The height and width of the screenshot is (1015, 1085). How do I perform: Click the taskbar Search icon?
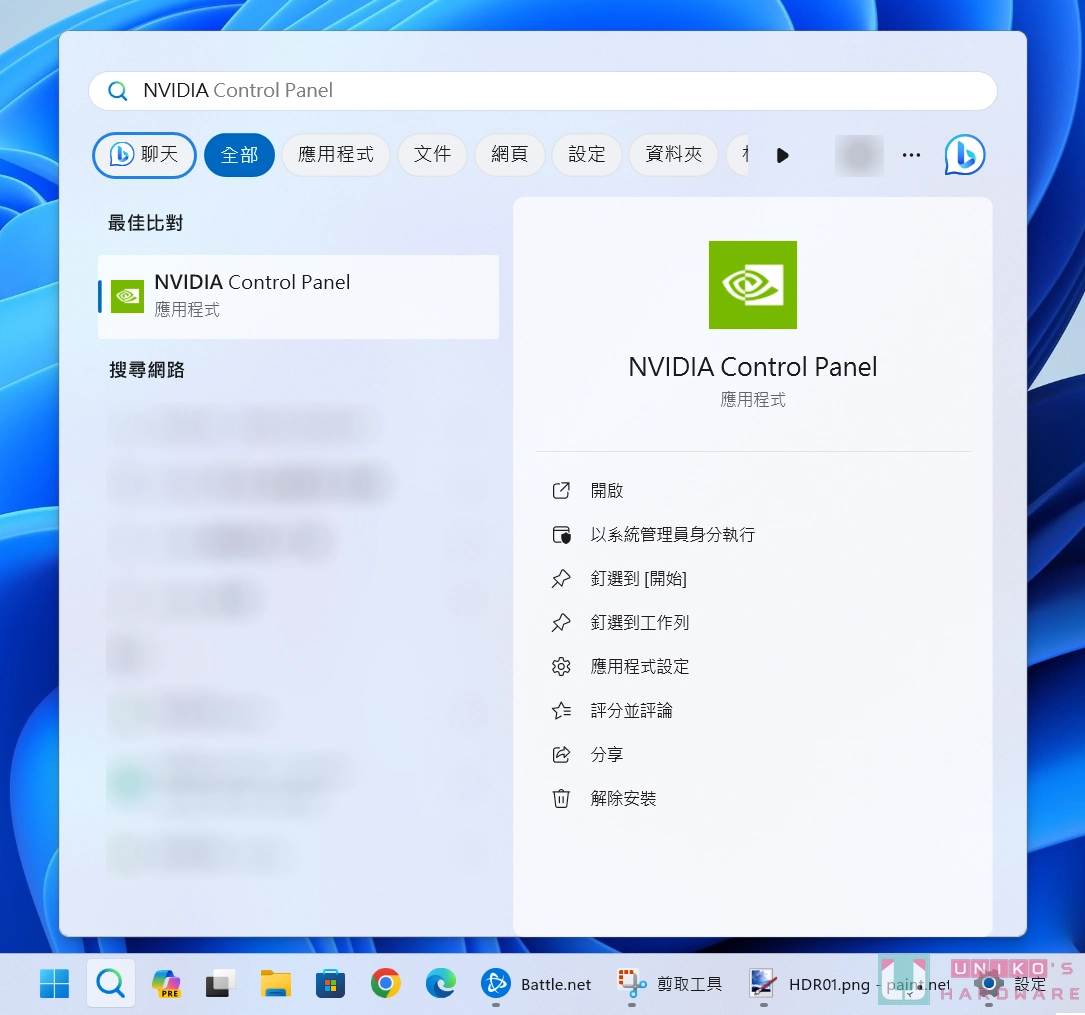pyautogui.click(x=111, y=983)
